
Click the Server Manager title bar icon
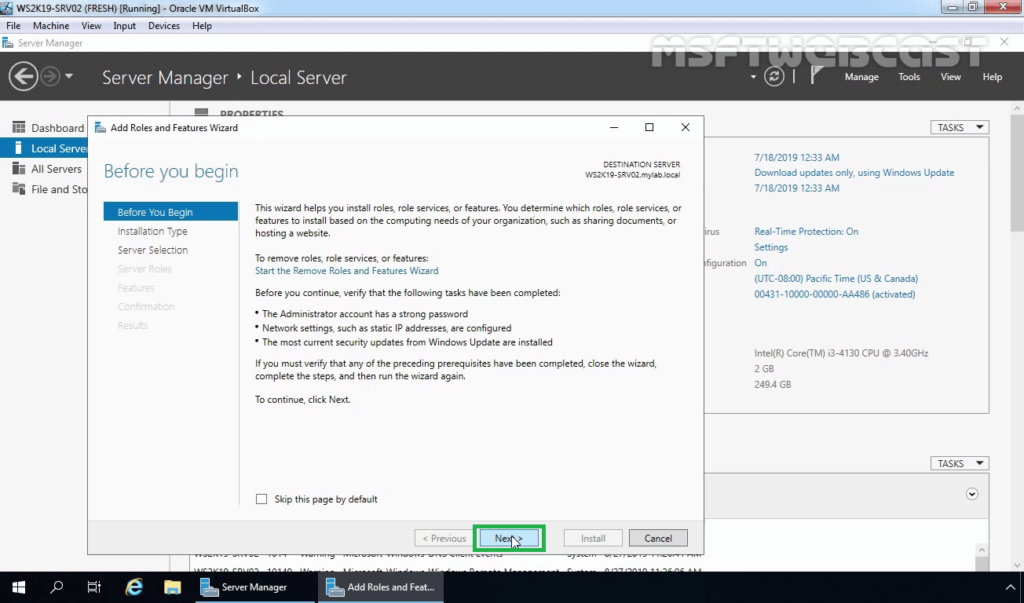[8, 43]
